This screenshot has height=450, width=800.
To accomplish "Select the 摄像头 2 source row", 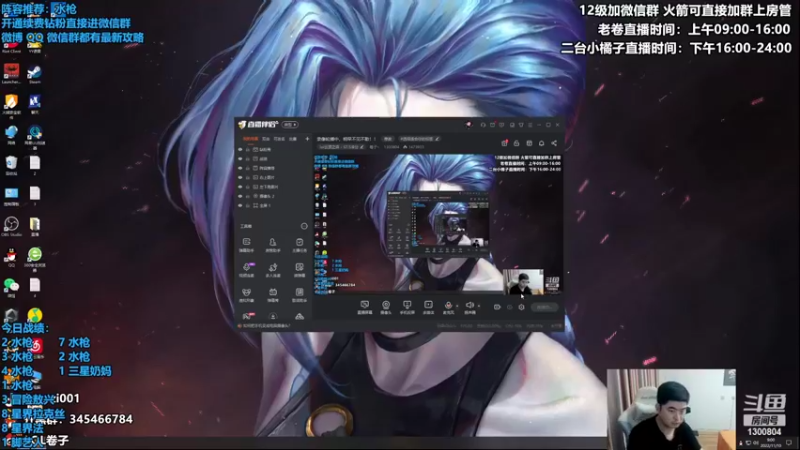I will pyautogui.click(x=273, y=196).
